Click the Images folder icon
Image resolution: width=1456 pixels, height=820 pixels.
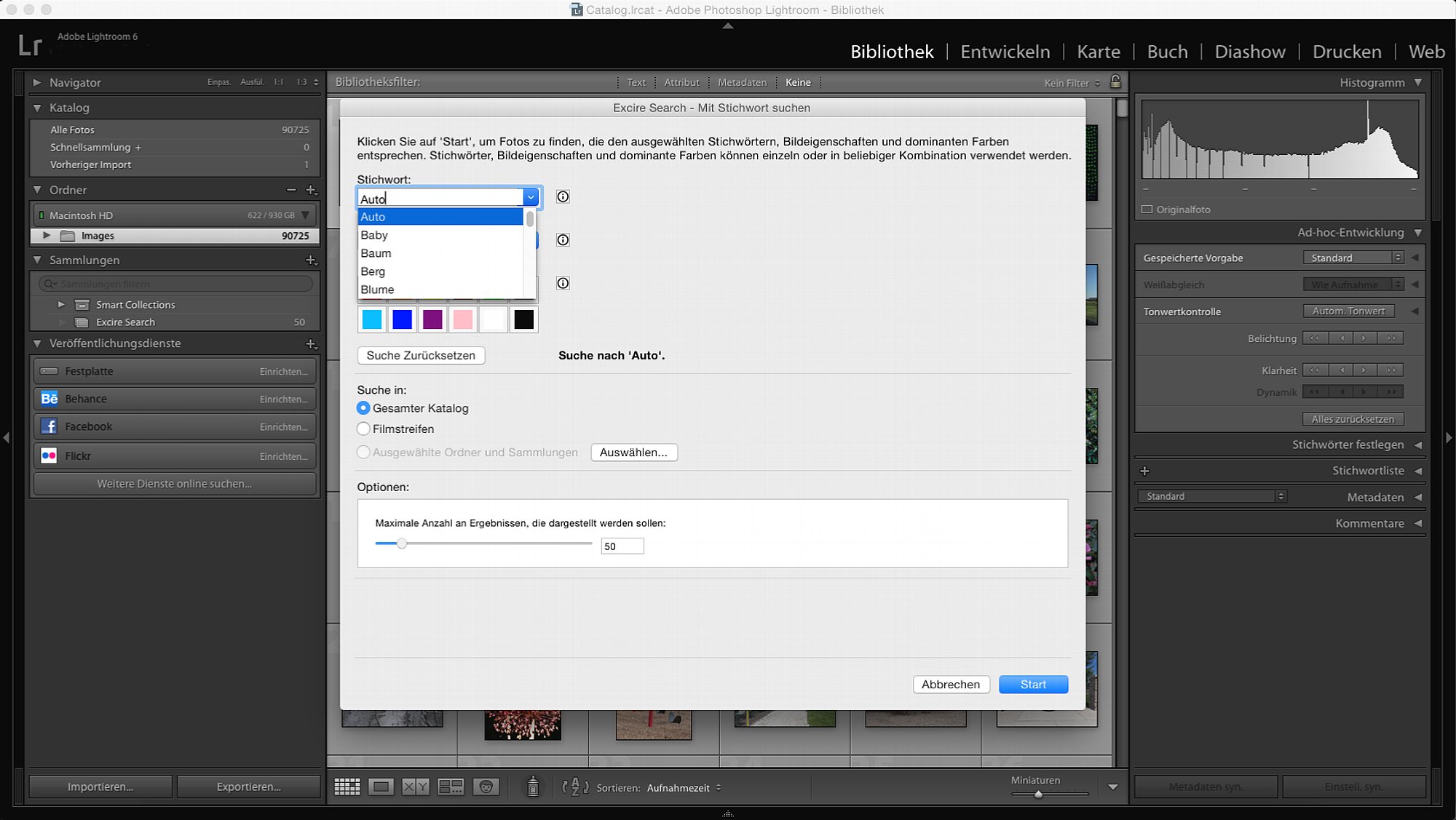pos(68,236)
